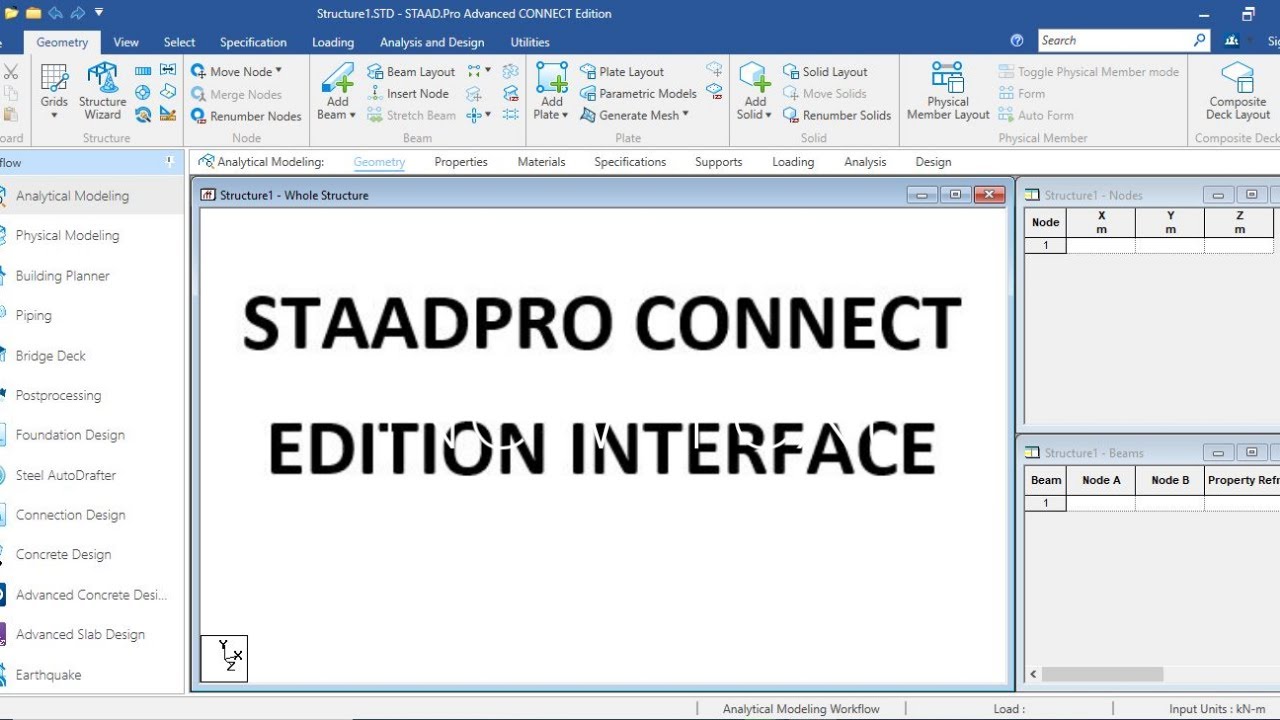The image size is (1280, 720).
Task: Open the View ribbon tab
Action: pyautogui.click(x=126, y=42)
